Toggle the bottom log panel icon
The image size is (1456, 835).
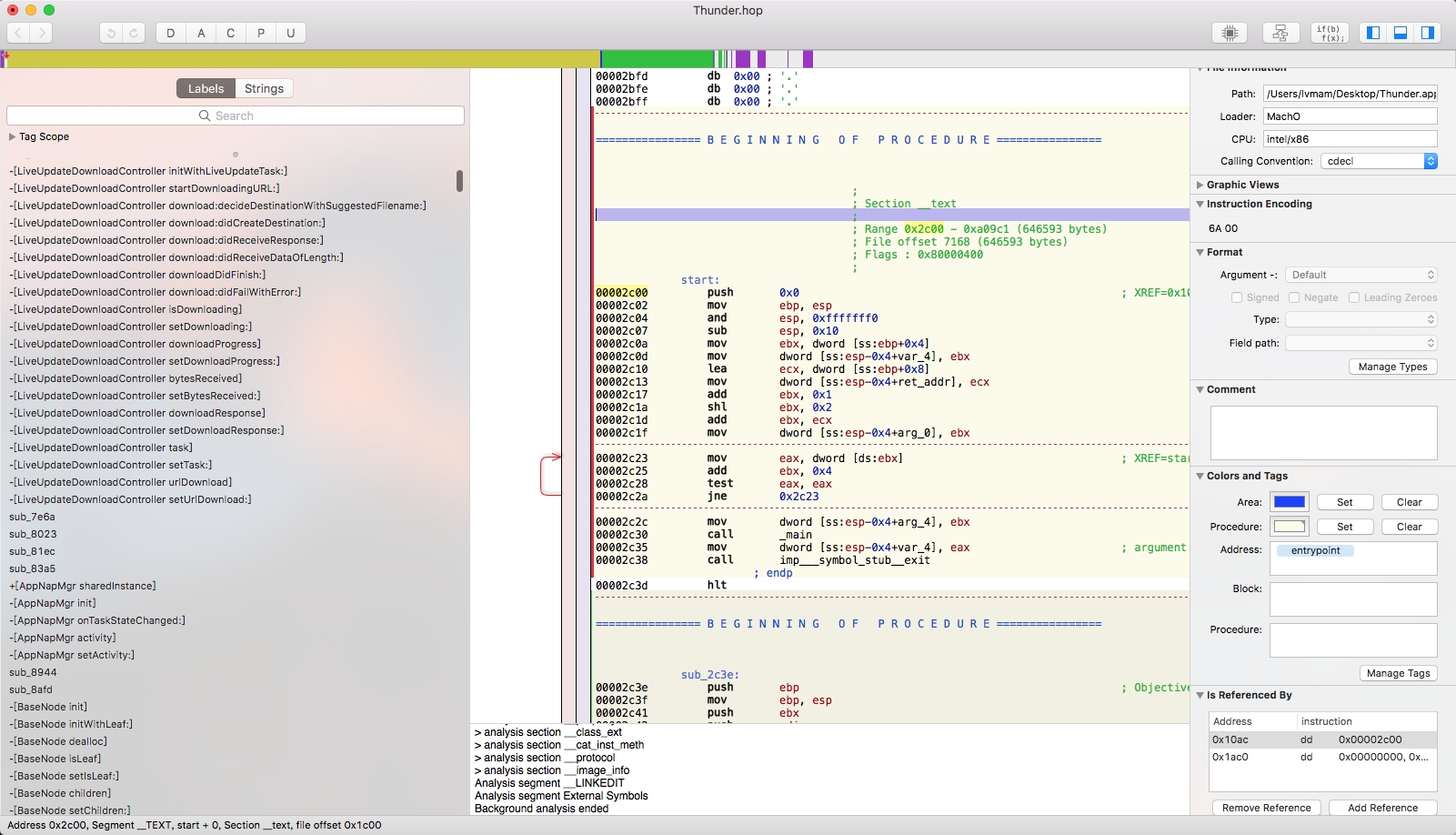pyautogui.click(x=1401, y=33)
